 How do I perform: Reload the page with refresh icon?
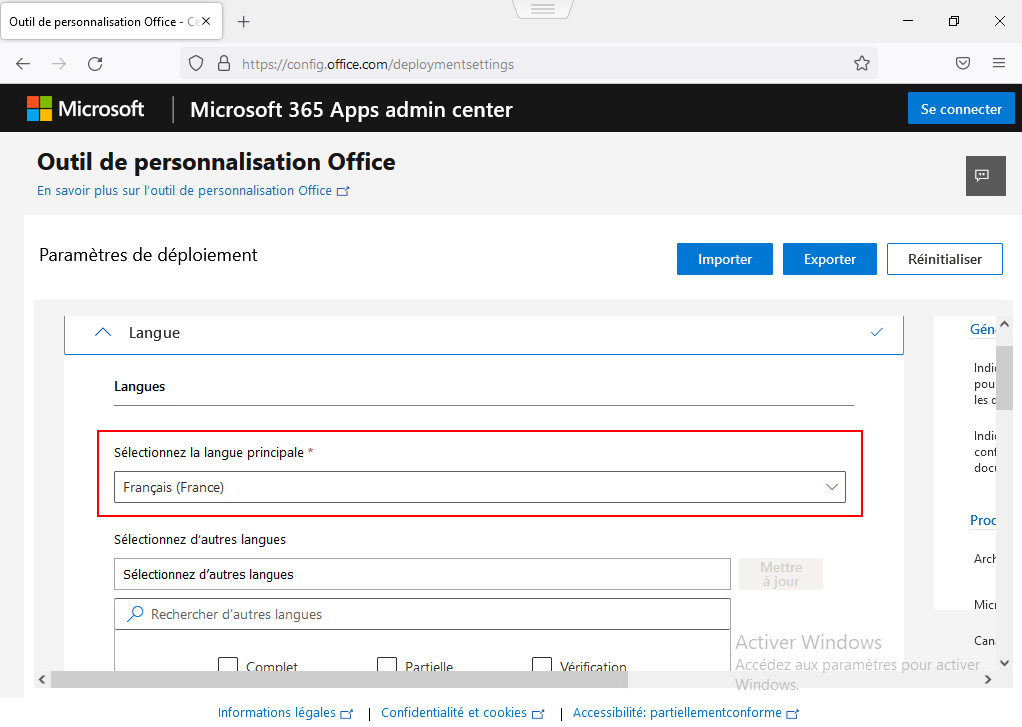95,63
